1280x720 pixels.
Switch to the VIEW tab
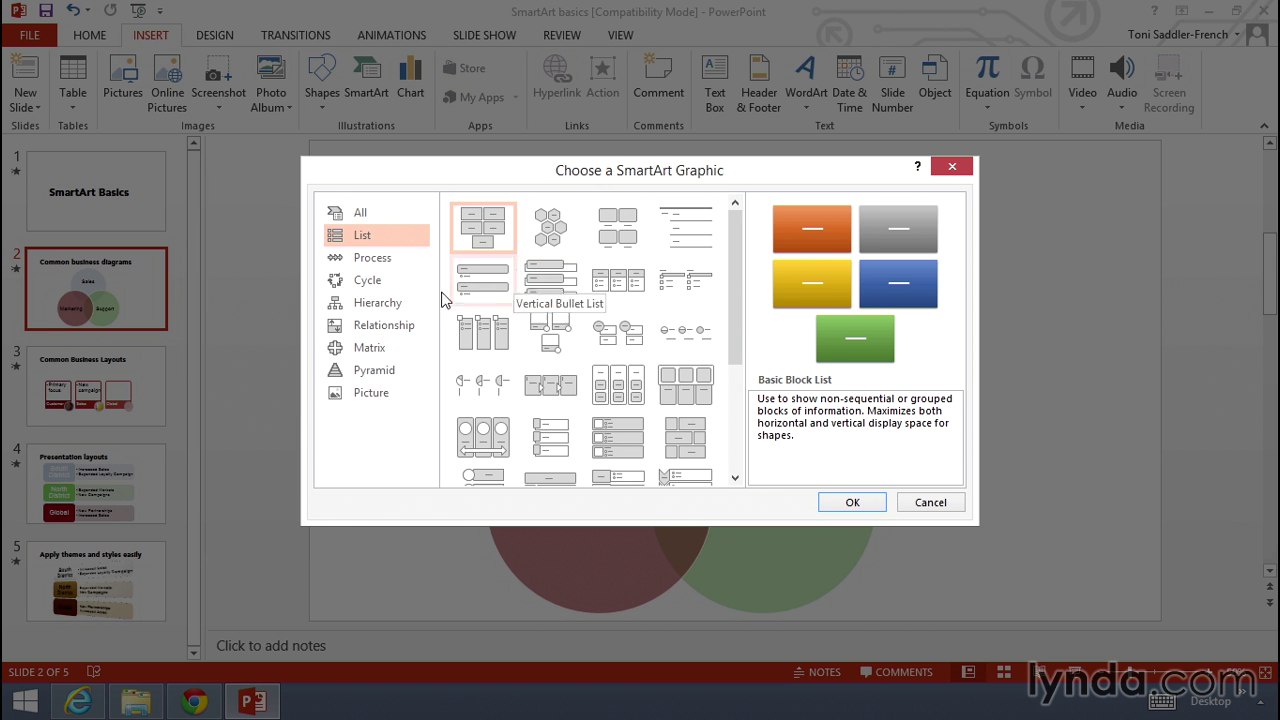[x=620, y=35]
